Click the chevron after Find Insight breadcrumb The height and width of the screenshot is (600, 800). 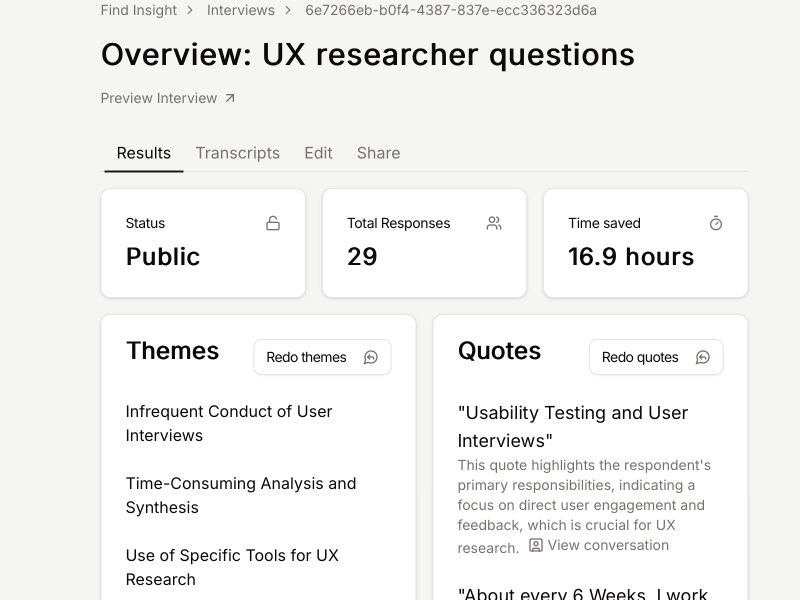(190, 10)
